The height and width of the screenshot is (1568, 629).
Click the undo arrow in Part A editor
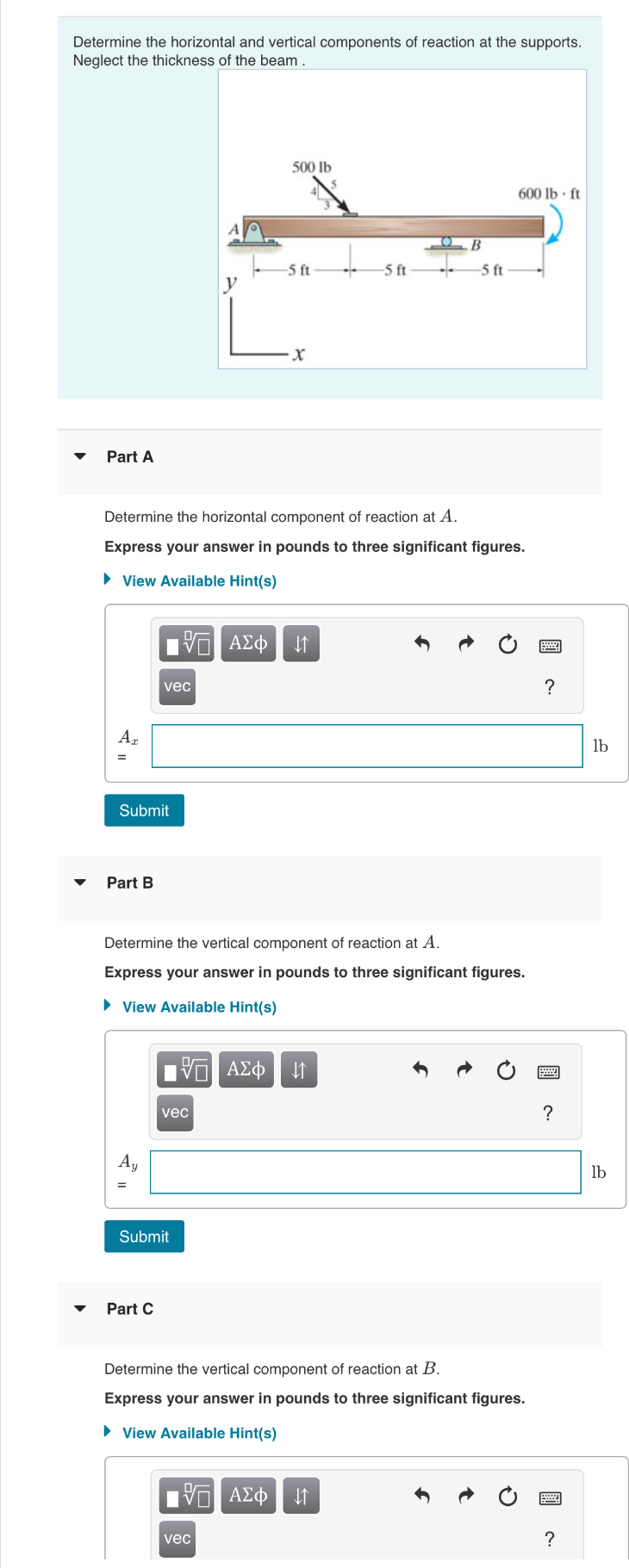[422, 642]
